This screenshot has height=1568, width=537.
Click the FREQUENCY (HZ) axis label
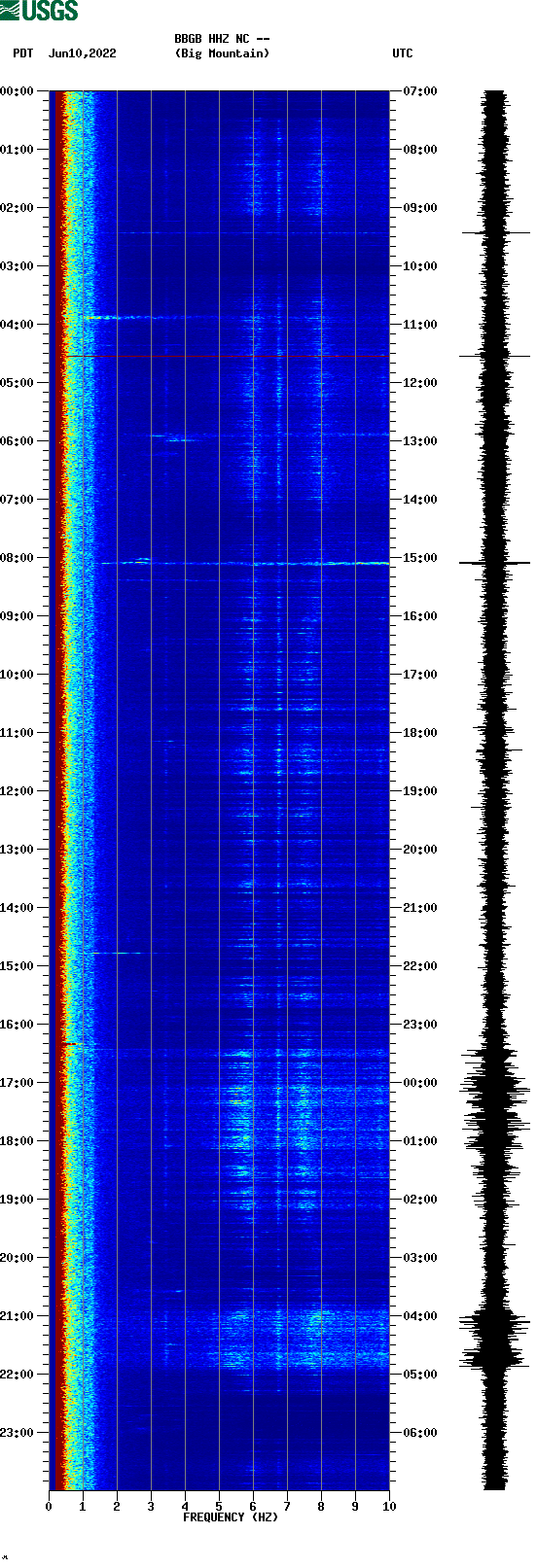pos(231,1517)
